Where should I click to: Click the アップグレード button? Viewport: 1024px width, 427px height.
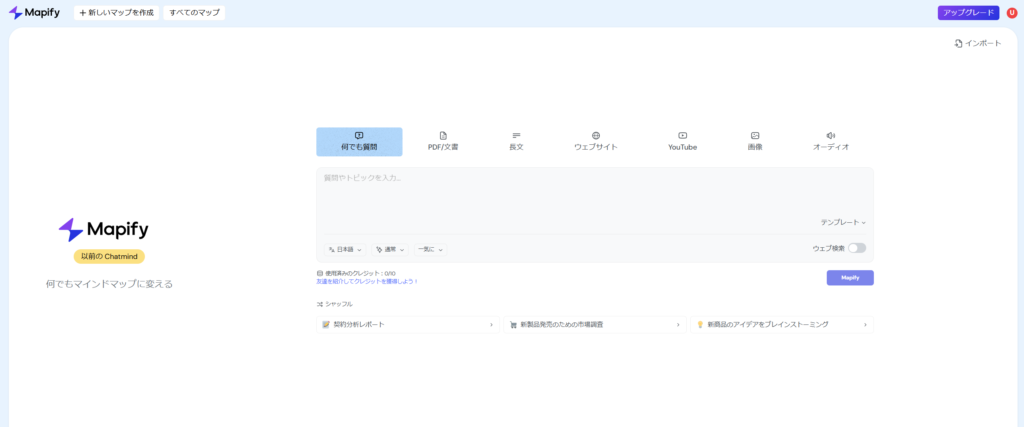pyautogui.click(x=968, y=12)
